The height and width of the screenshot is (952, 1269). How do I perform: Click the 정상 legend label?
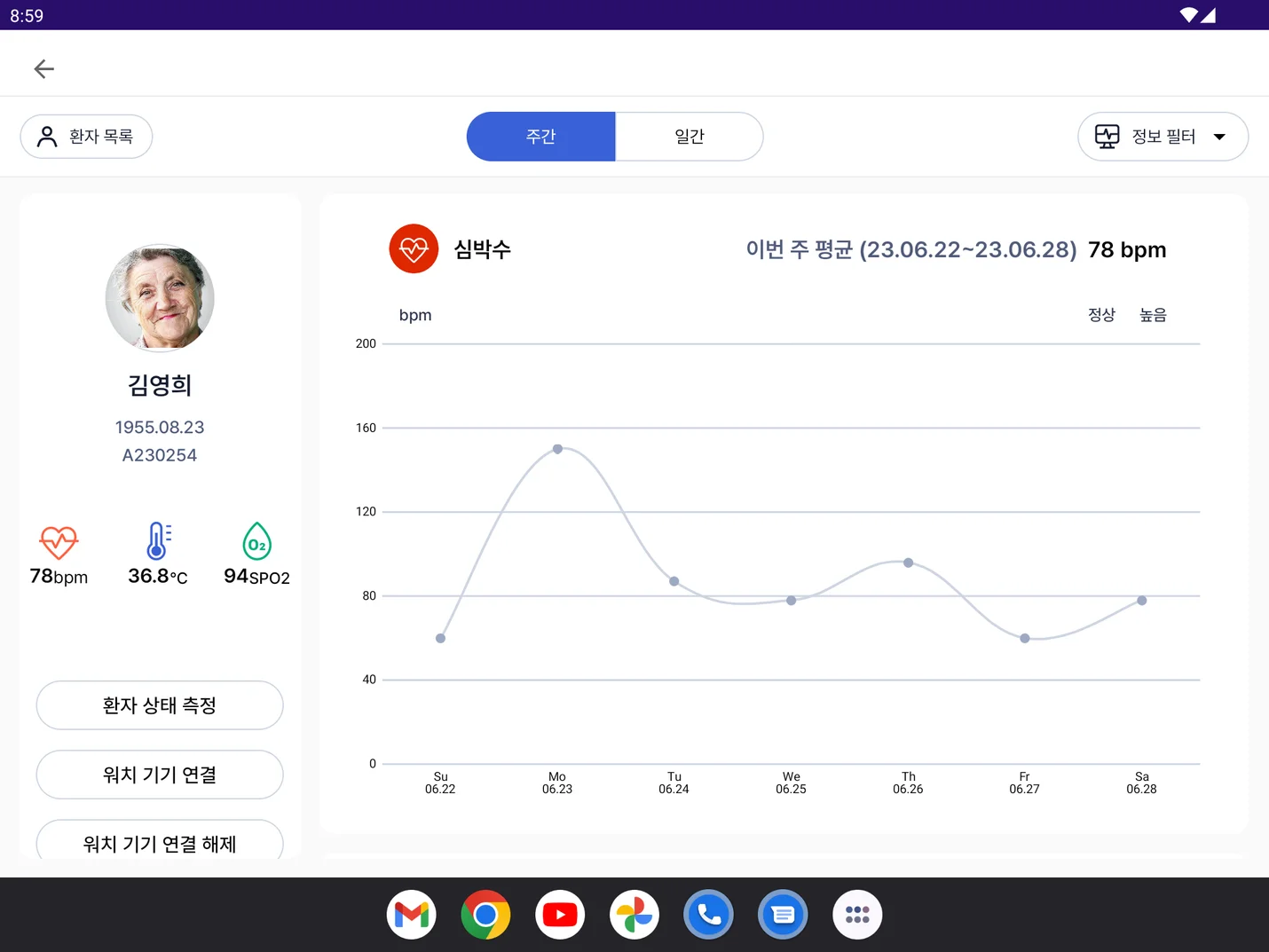1101,315
